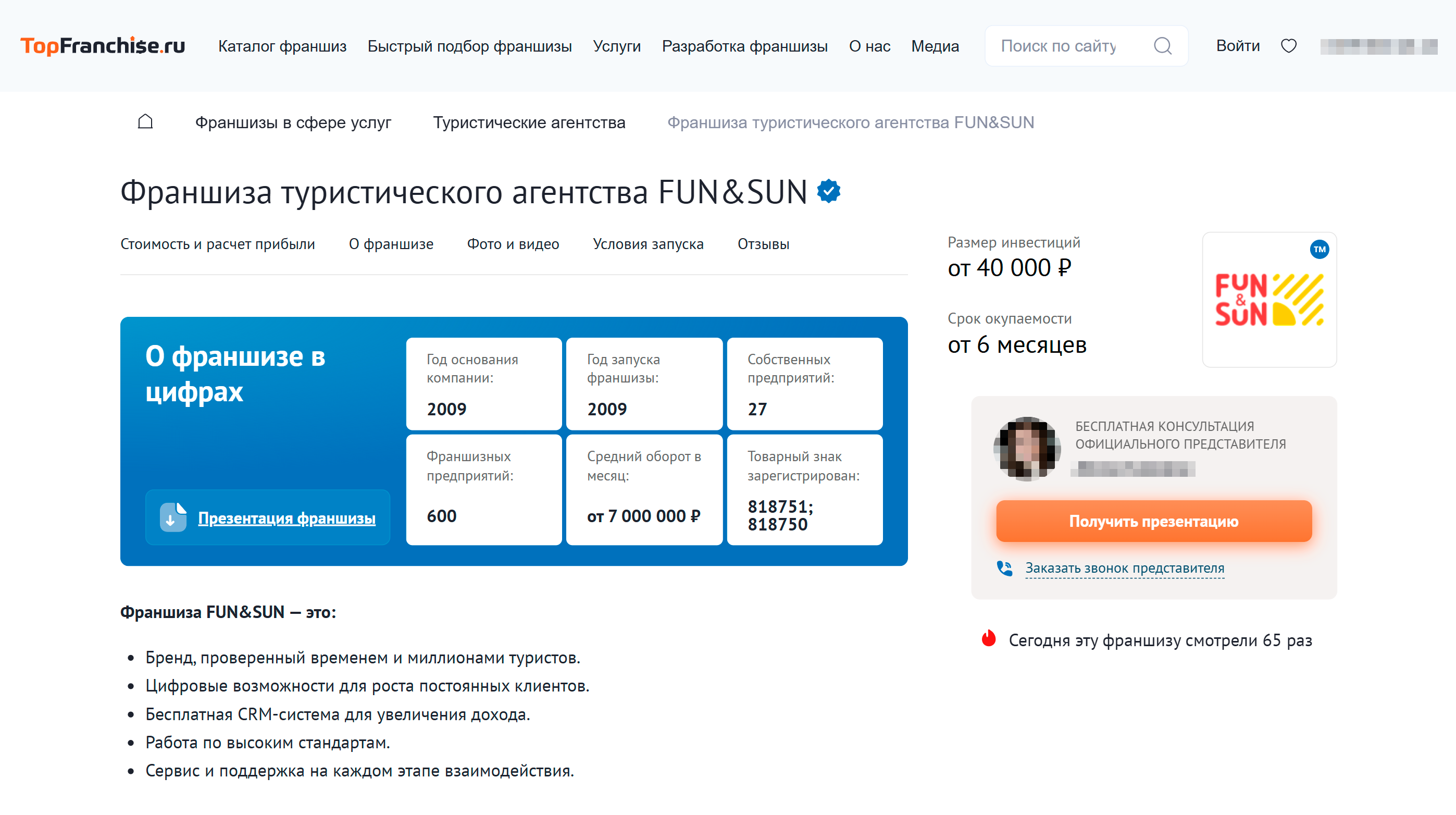Image resolution: width=1456 pixels, height=815 pixels.
Task: Switch to the Условия запуска tab
Action: 648,244
